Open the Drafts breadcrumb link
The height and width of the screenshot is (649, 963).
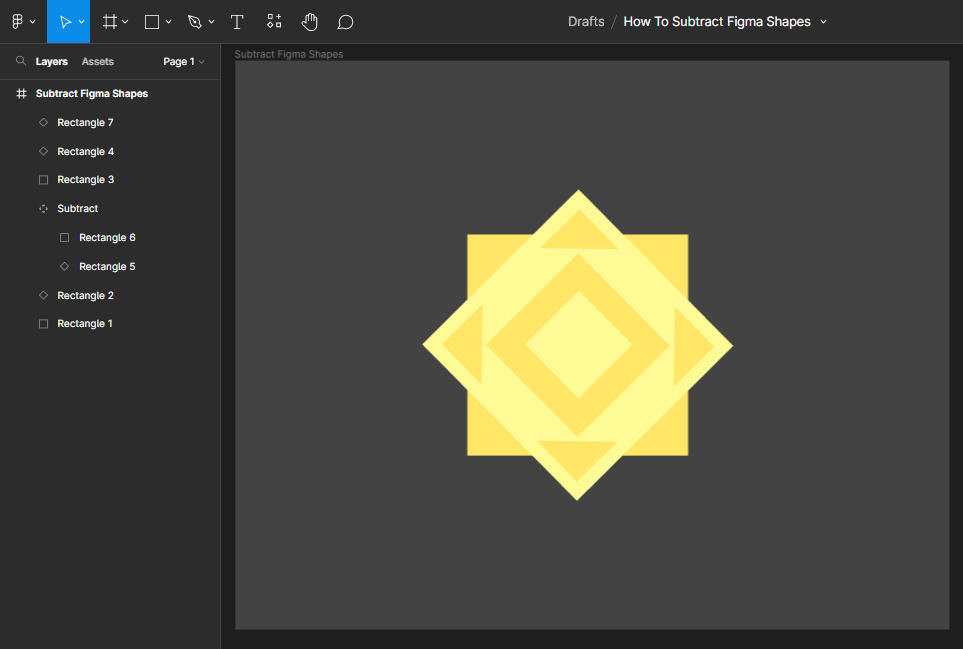[586, 20]
